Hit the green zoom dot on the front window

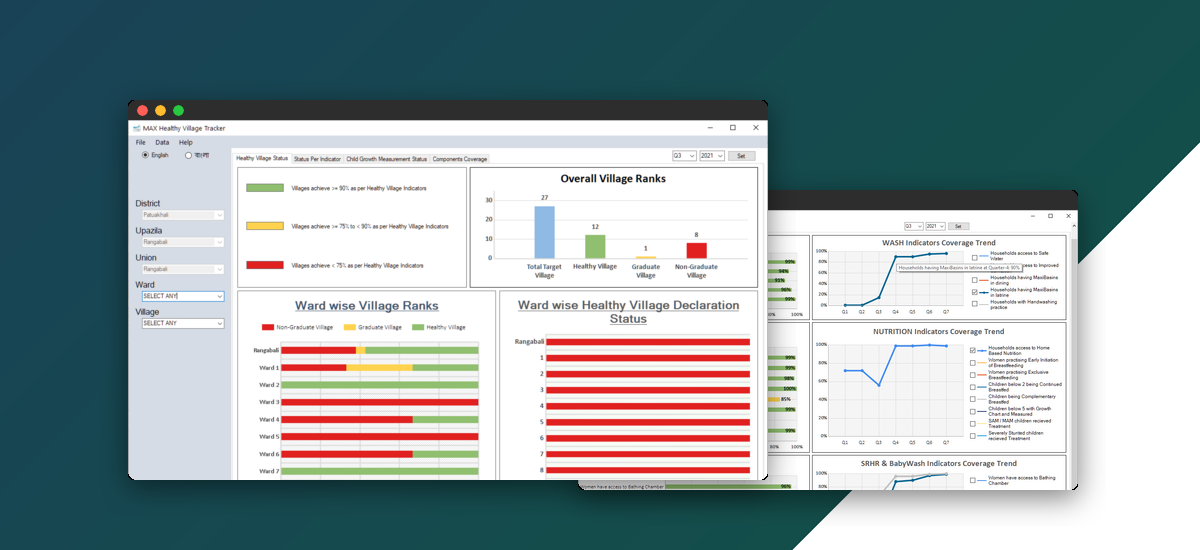(178, 110)
